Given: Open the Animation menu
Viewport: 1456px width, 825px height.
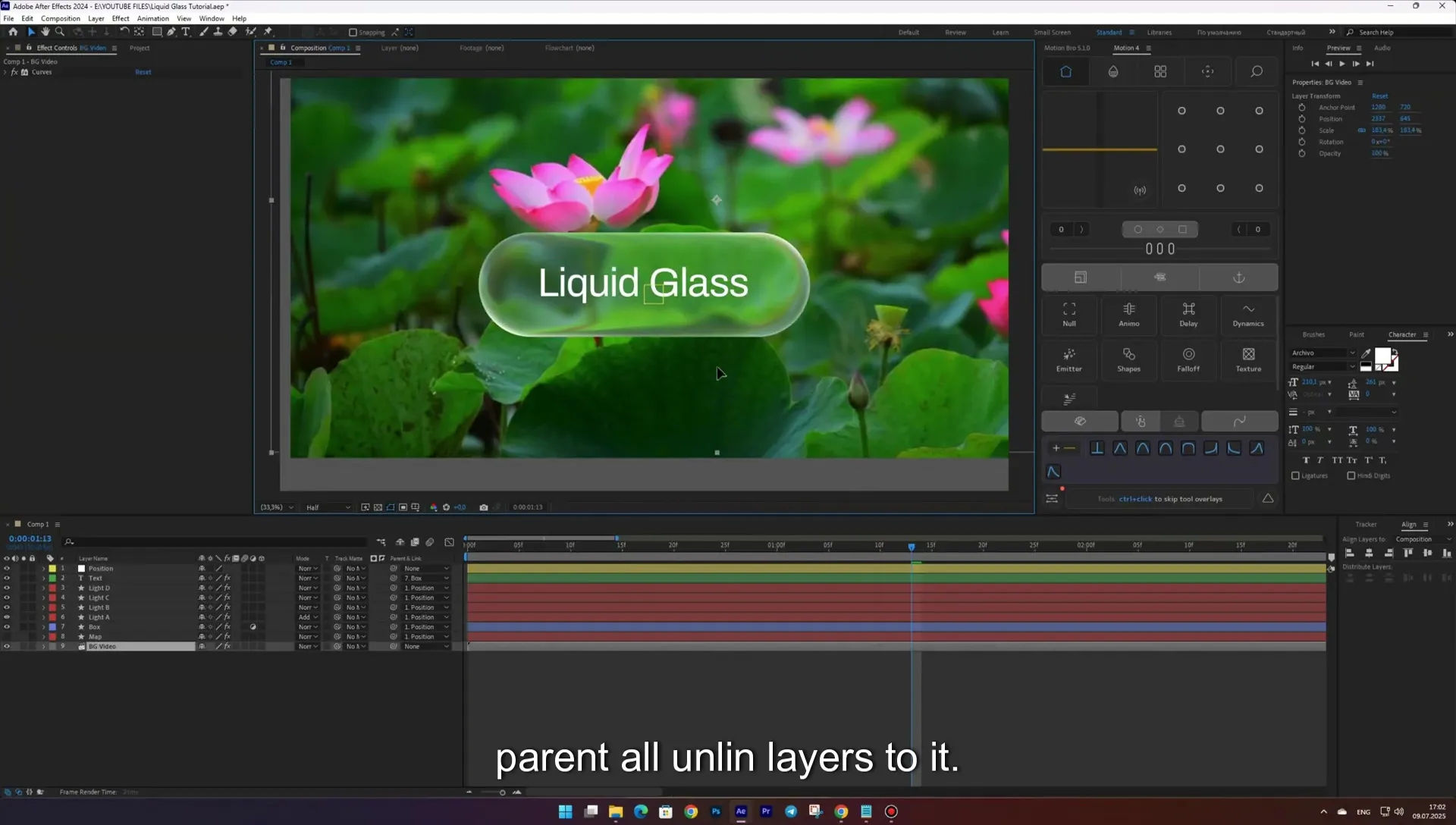Looking at the screenshot, I should (152, 18).
